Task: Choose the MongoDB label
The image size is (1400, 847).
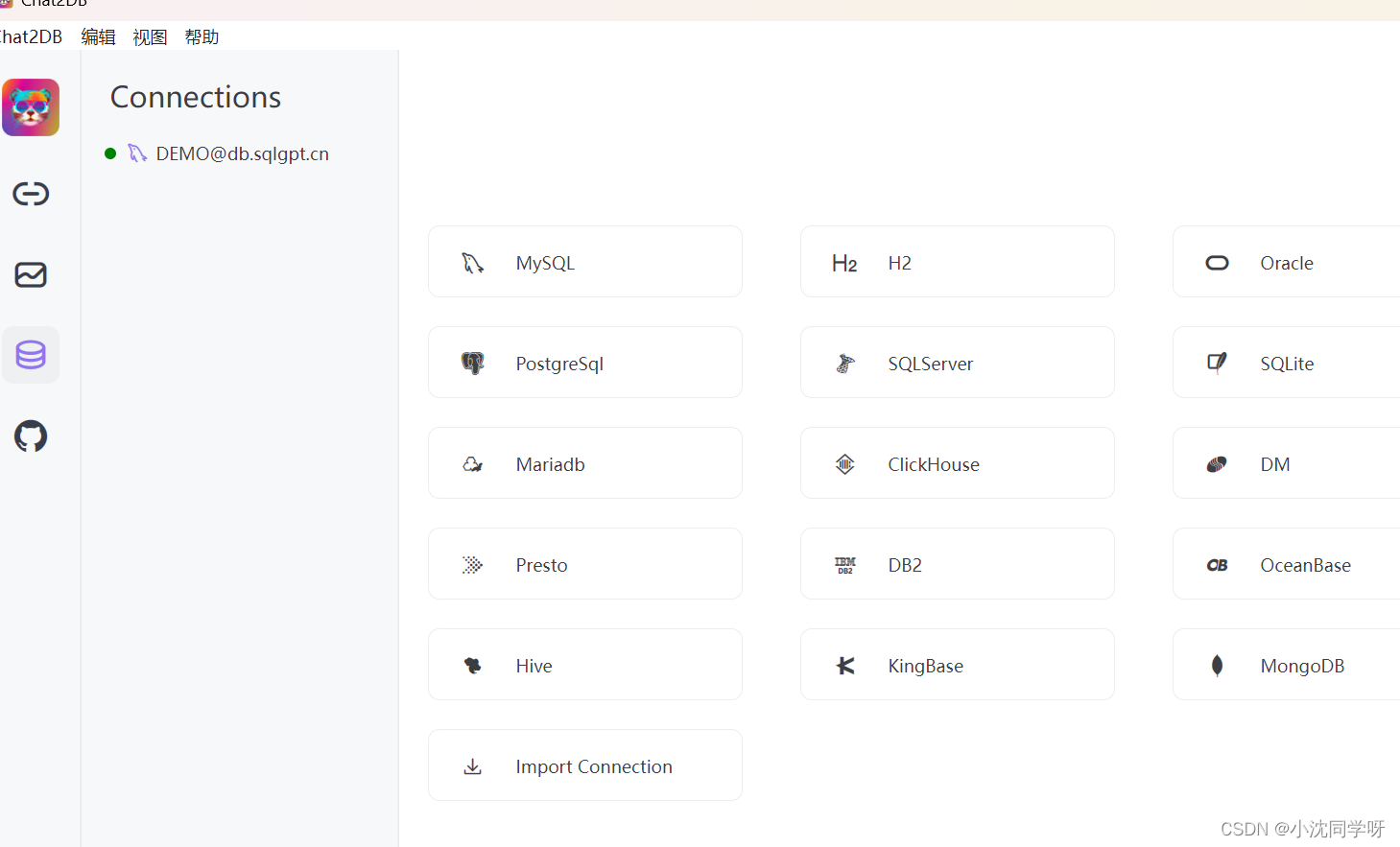Action: (1302, 666)
